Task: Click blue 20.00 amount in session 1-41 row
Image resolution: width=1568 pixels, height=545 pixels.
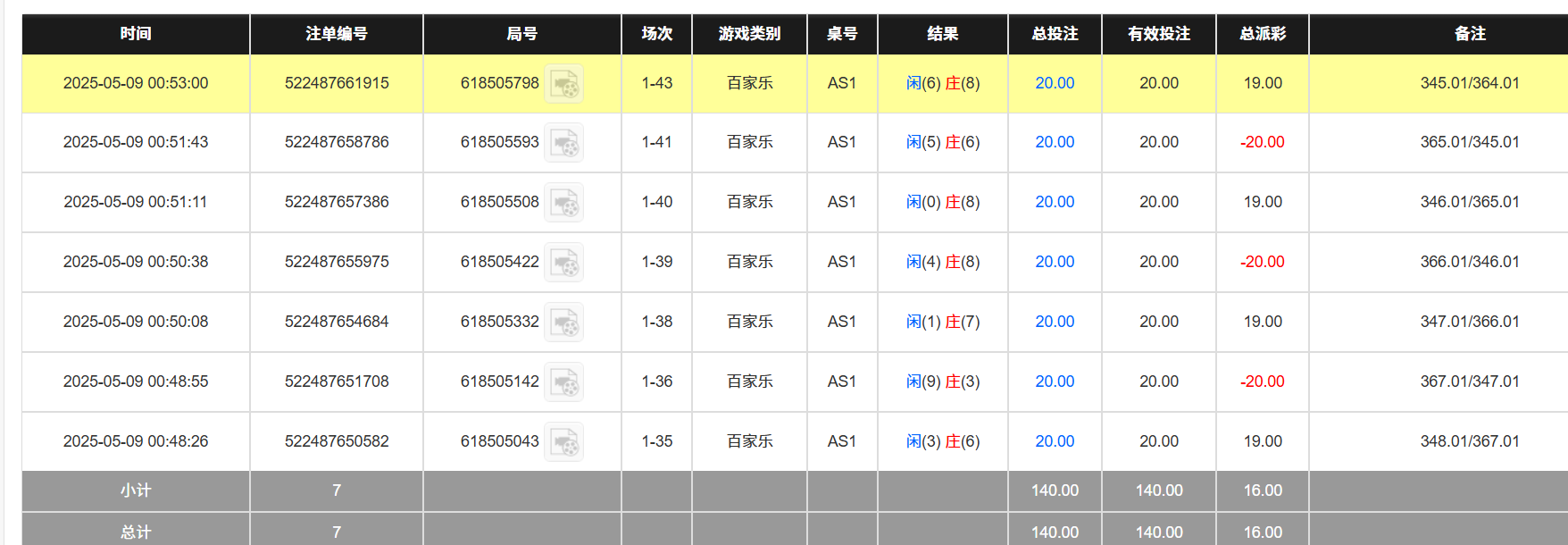Action: [x=1055, y=142]
